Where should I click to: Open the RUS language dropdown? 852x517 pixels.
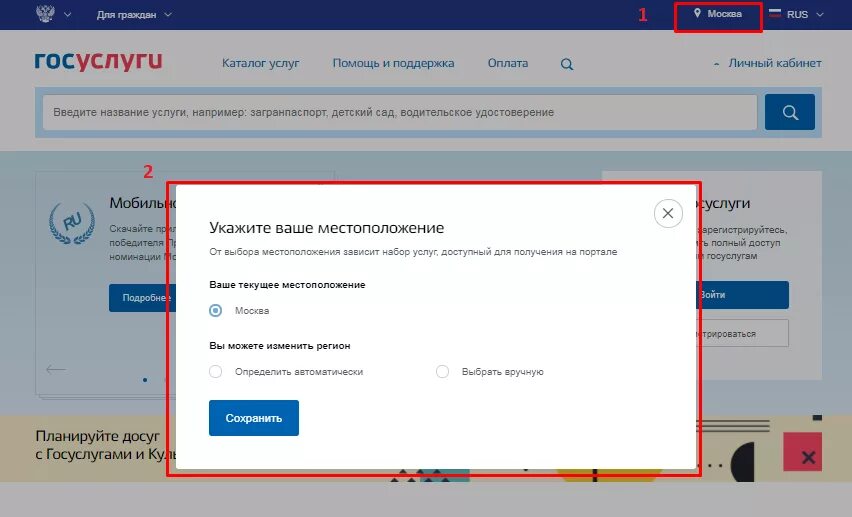pyautogui.click(x=805, y=15)
